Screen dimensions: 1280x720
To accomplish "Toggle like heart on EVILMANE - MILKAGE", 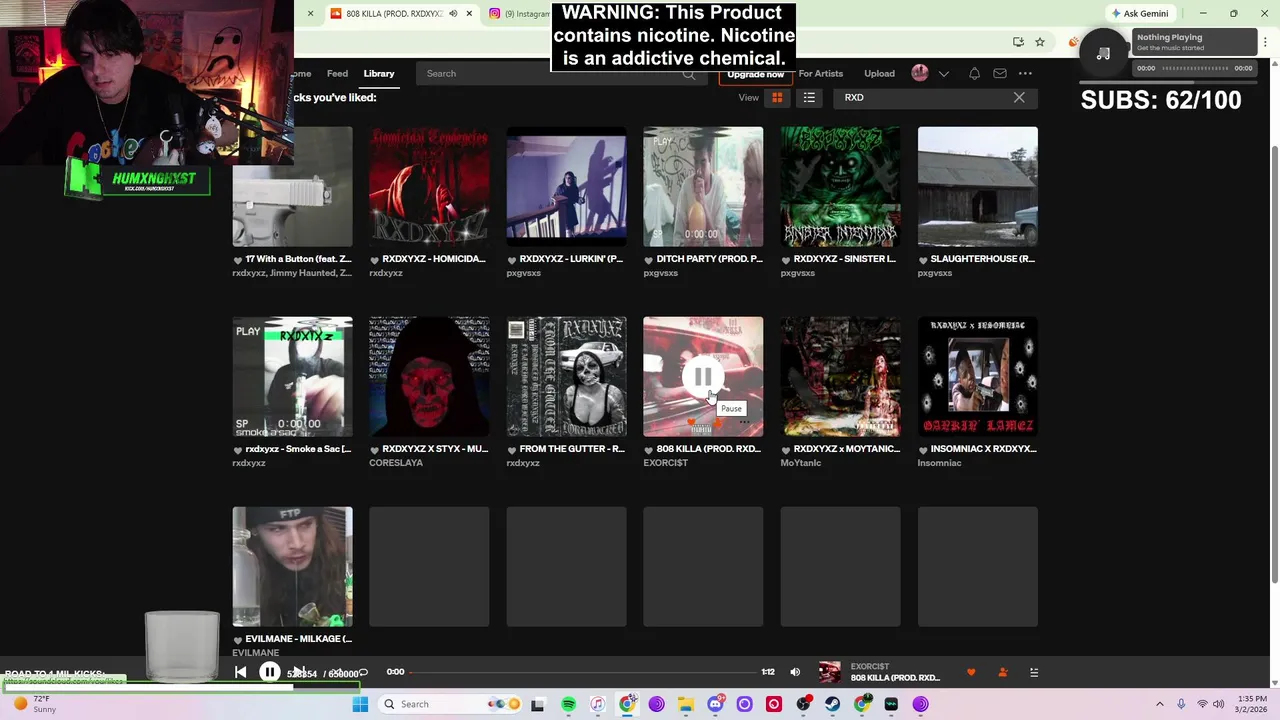I will point(237,640).
